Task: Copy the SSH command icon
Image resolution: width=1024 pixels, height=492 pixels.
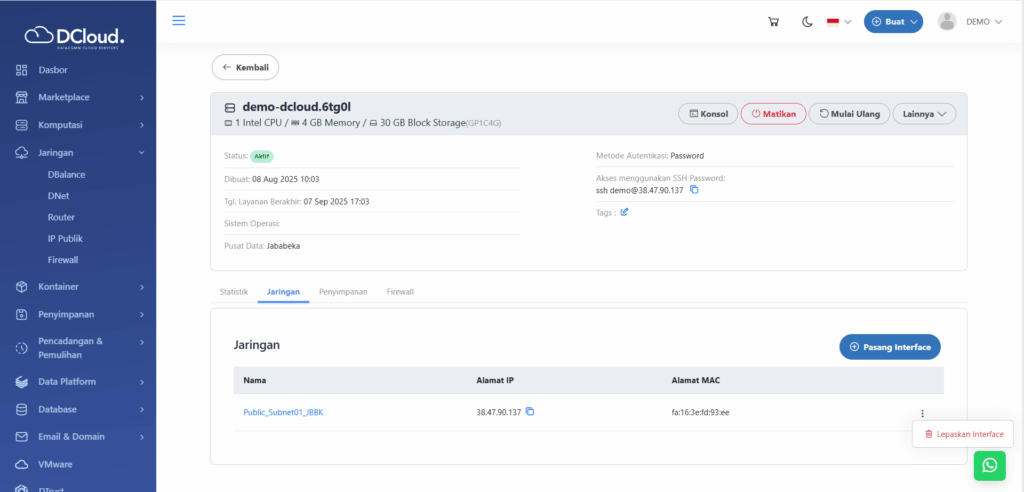Action: (694, 190)
